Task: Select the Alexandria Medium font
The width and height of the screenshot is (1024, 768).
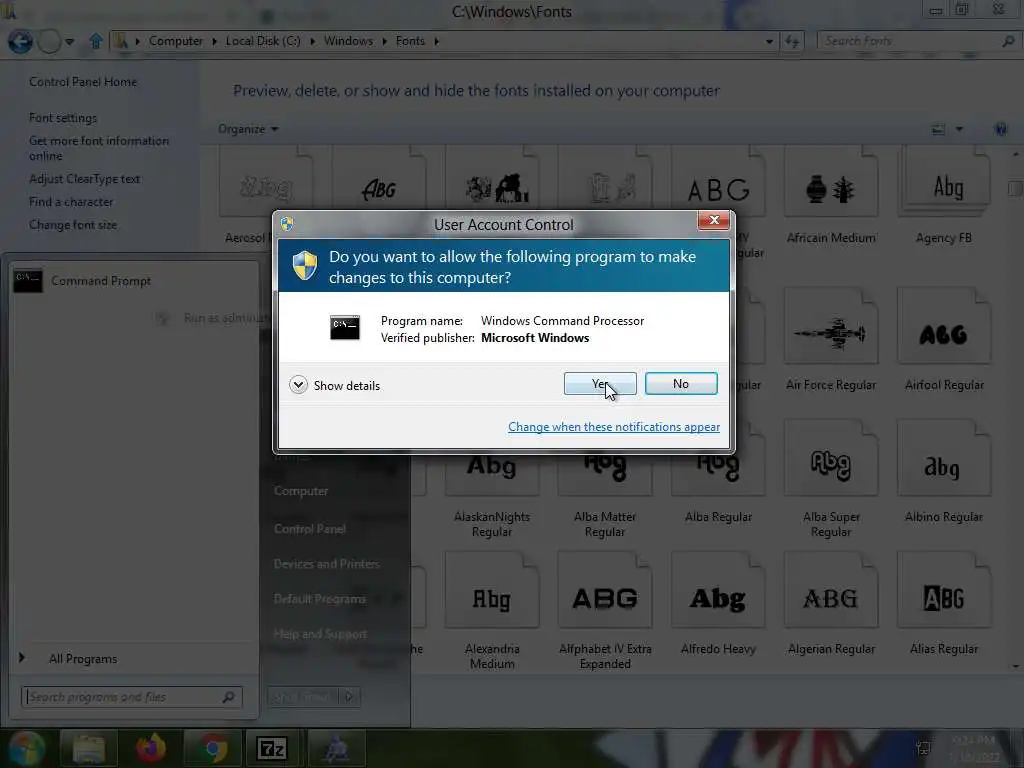Action: coord(492,612)
